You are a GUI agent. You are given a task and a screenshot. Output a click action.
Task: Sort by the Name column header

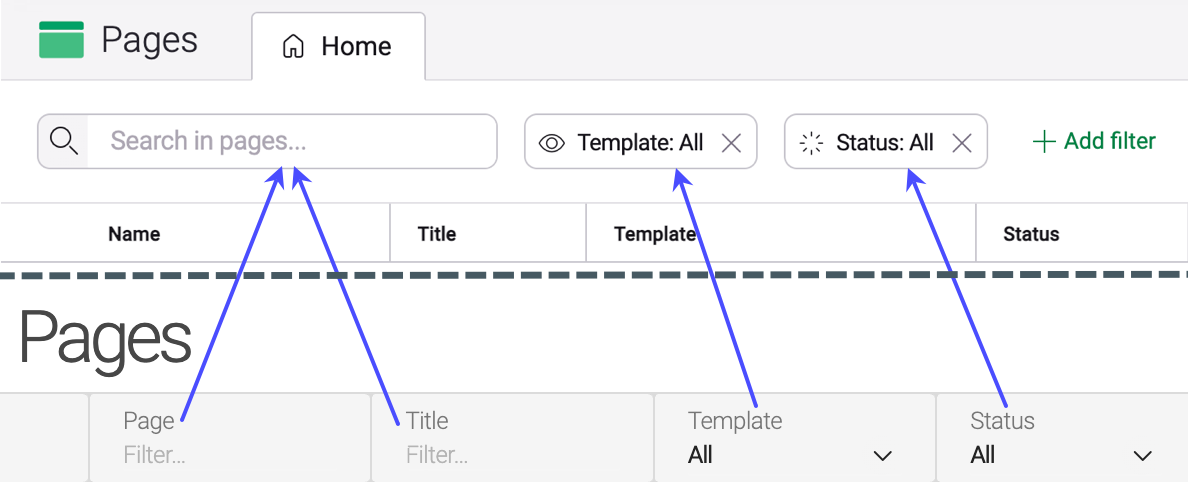click(x=134, y=234)
